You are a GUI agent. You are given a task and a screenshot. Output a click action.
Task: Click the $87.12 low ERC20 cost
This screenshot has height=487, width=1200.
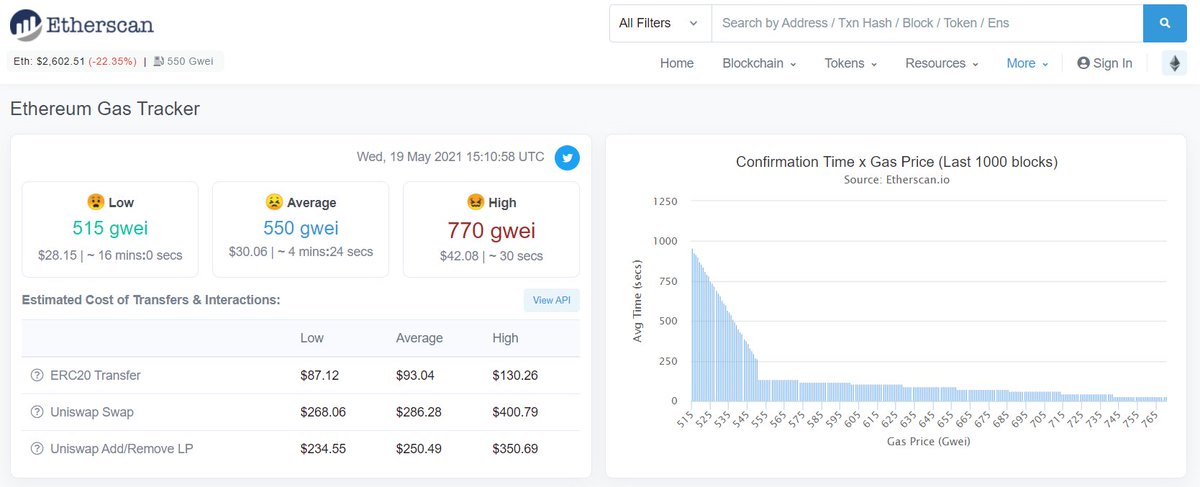[x=319, y=376]
